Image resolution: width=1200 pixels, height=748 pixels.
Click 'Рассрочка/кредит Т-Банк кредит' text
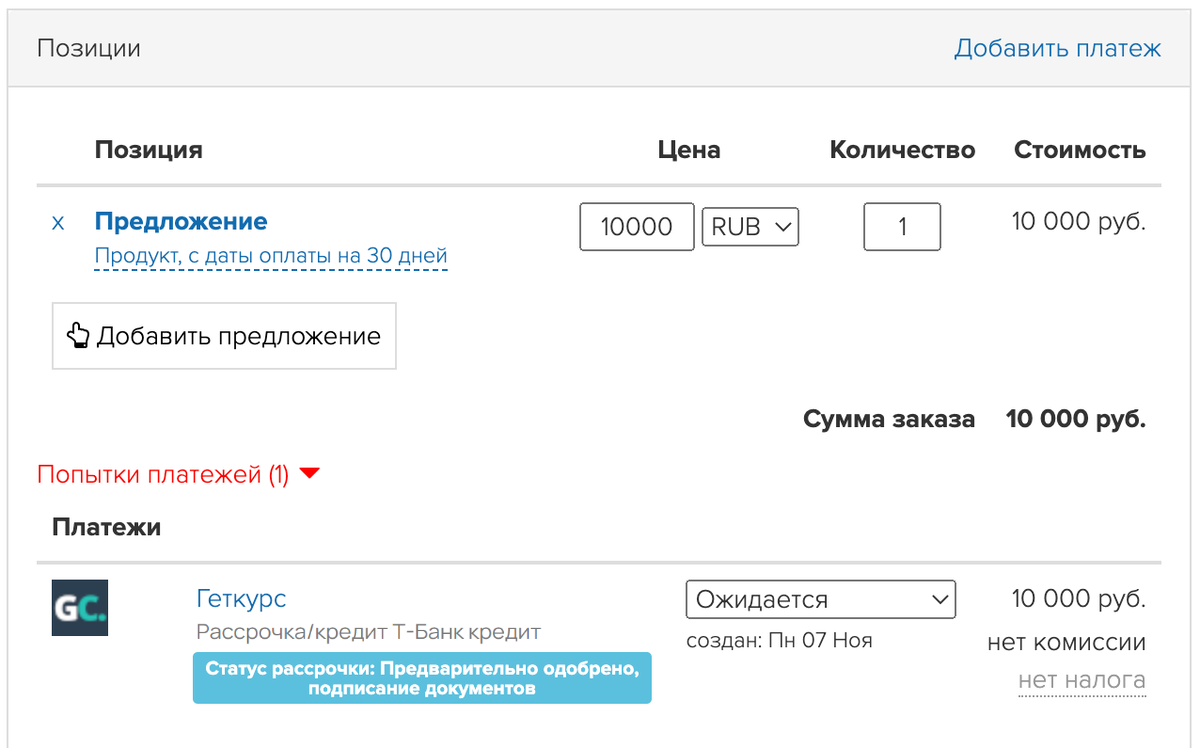369,632
